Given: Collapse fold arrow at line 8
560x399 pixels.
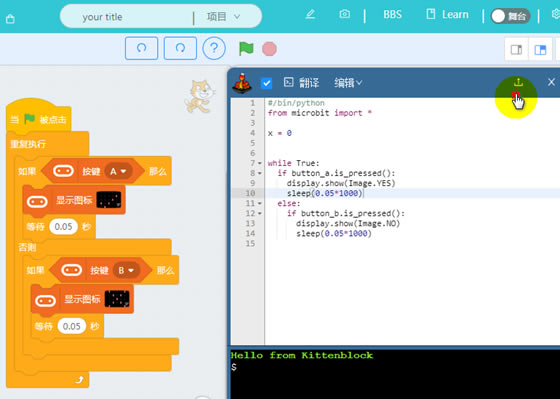Looking at the screenshot, I should tap(260, 173).
